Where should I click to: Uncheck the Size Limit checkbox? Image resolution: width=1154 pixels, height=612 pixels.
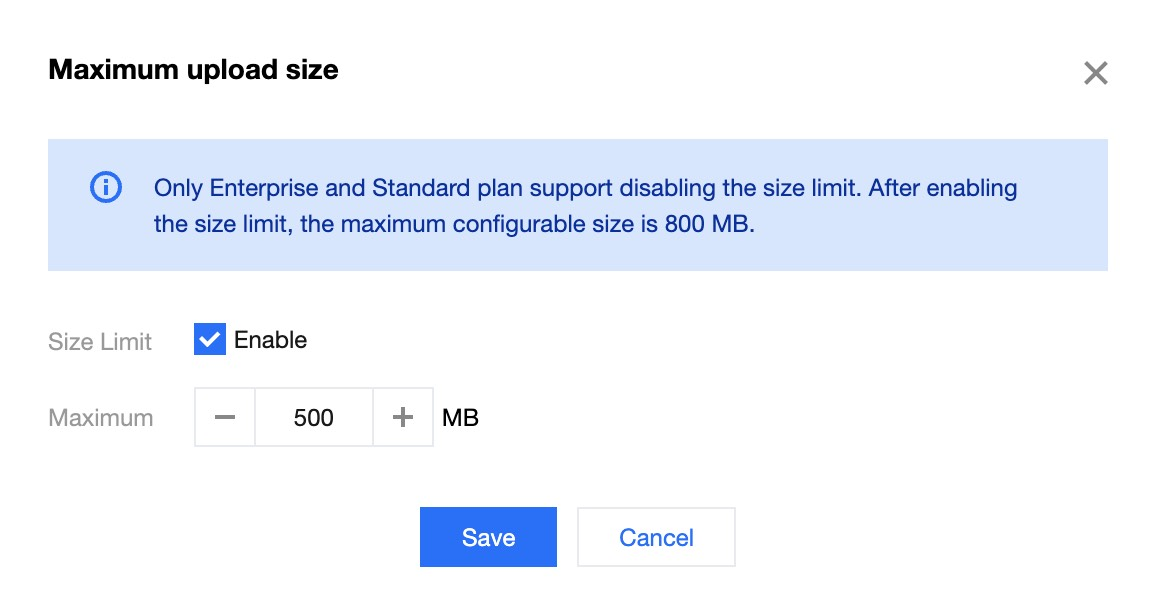coord(210,340)
